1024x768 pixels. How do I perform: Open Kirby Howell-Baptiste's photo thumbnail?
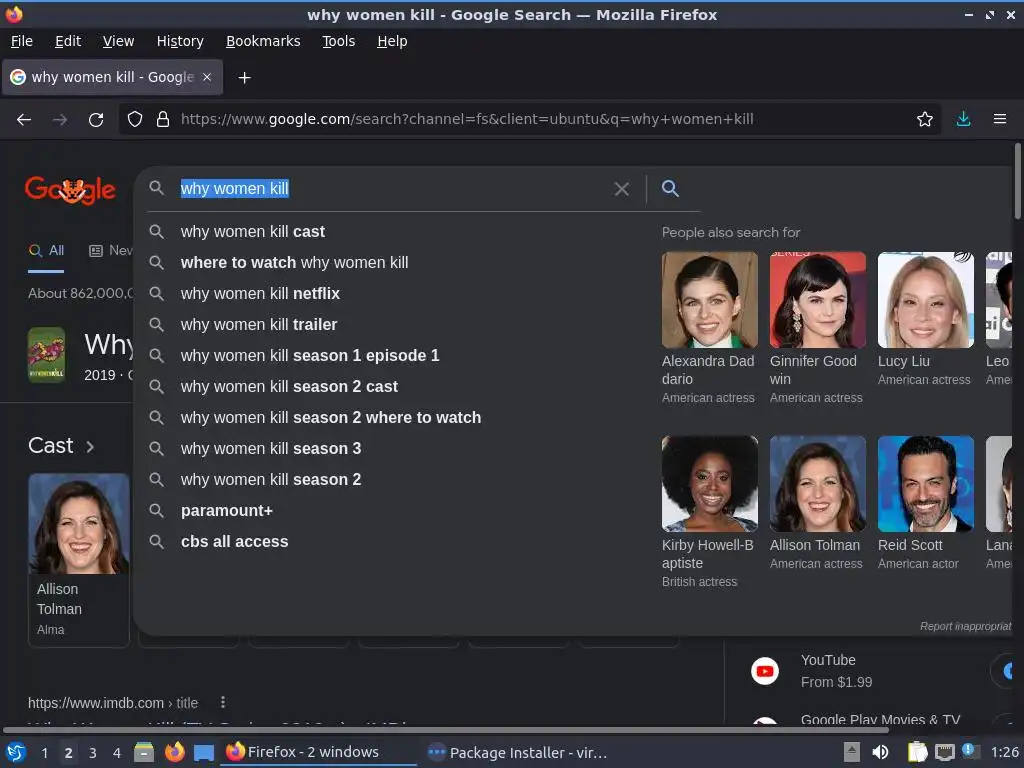710,484
